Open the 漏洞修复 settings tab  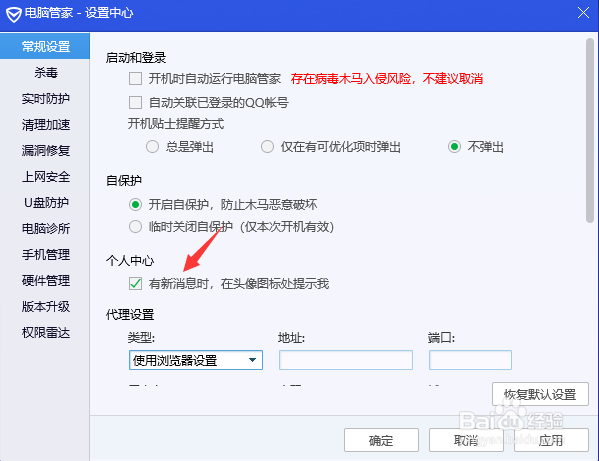(x=45, y=150)
